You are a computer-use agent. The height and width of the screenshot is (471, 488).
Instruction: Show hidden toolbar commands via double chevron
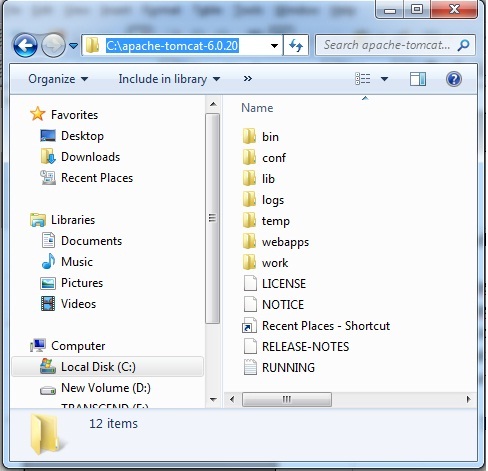point(247,79)
